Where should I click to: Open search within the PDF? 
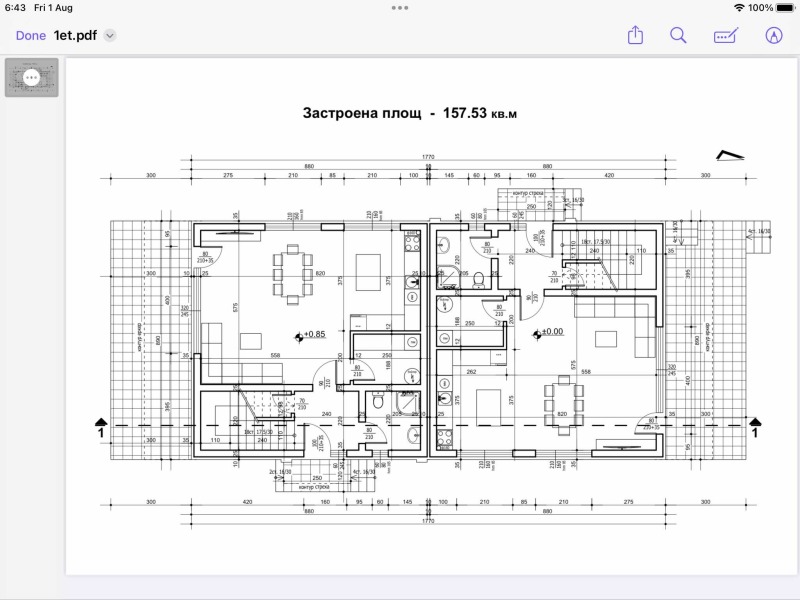point(677,35)
